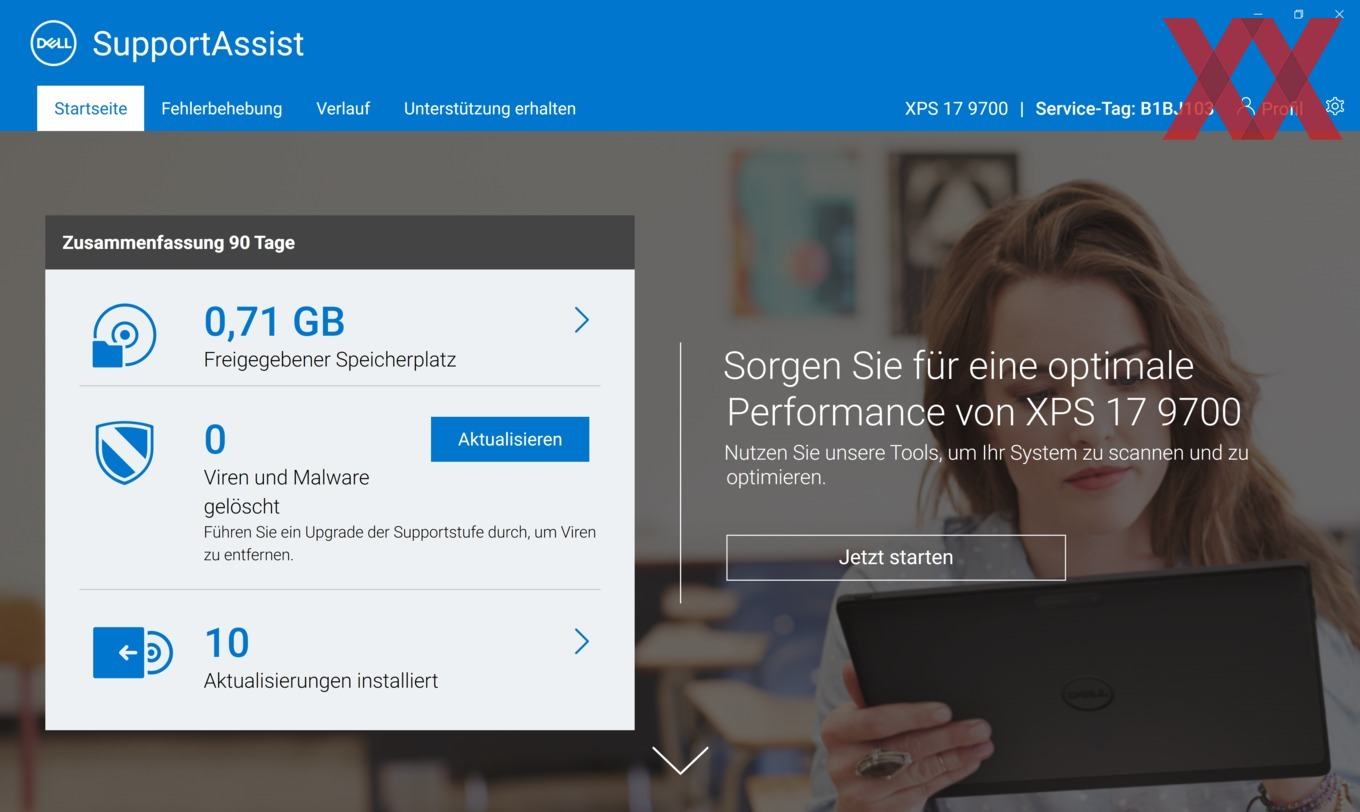Click the 10 updates count

point(227,643)
